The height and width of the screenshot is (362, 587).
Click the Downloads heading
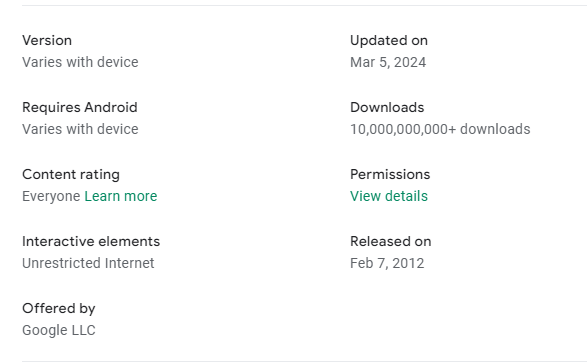click(x=387, y=107)
